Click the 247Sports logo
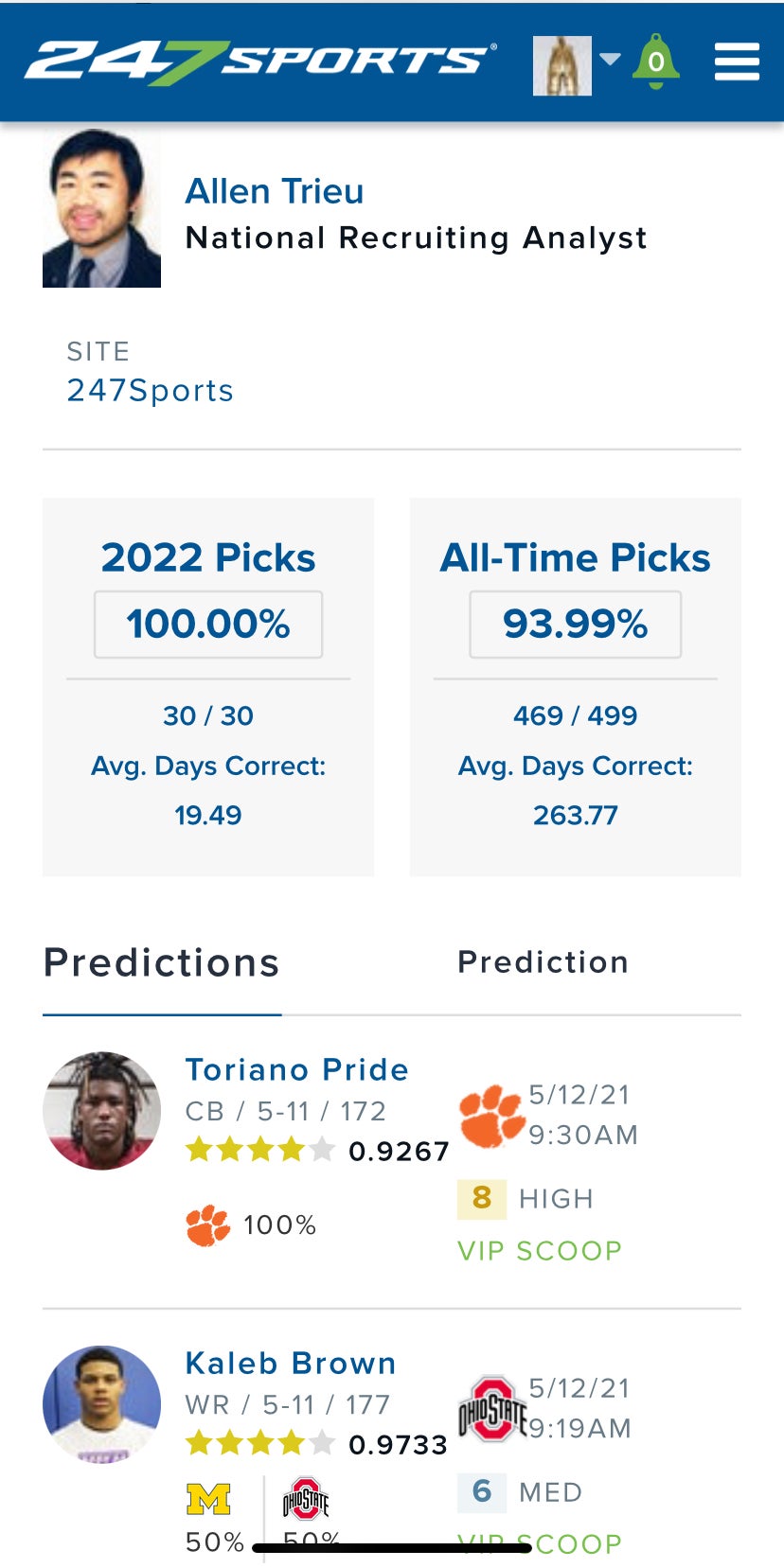This screenshot has height=1568, width=784. click(259, 62)
